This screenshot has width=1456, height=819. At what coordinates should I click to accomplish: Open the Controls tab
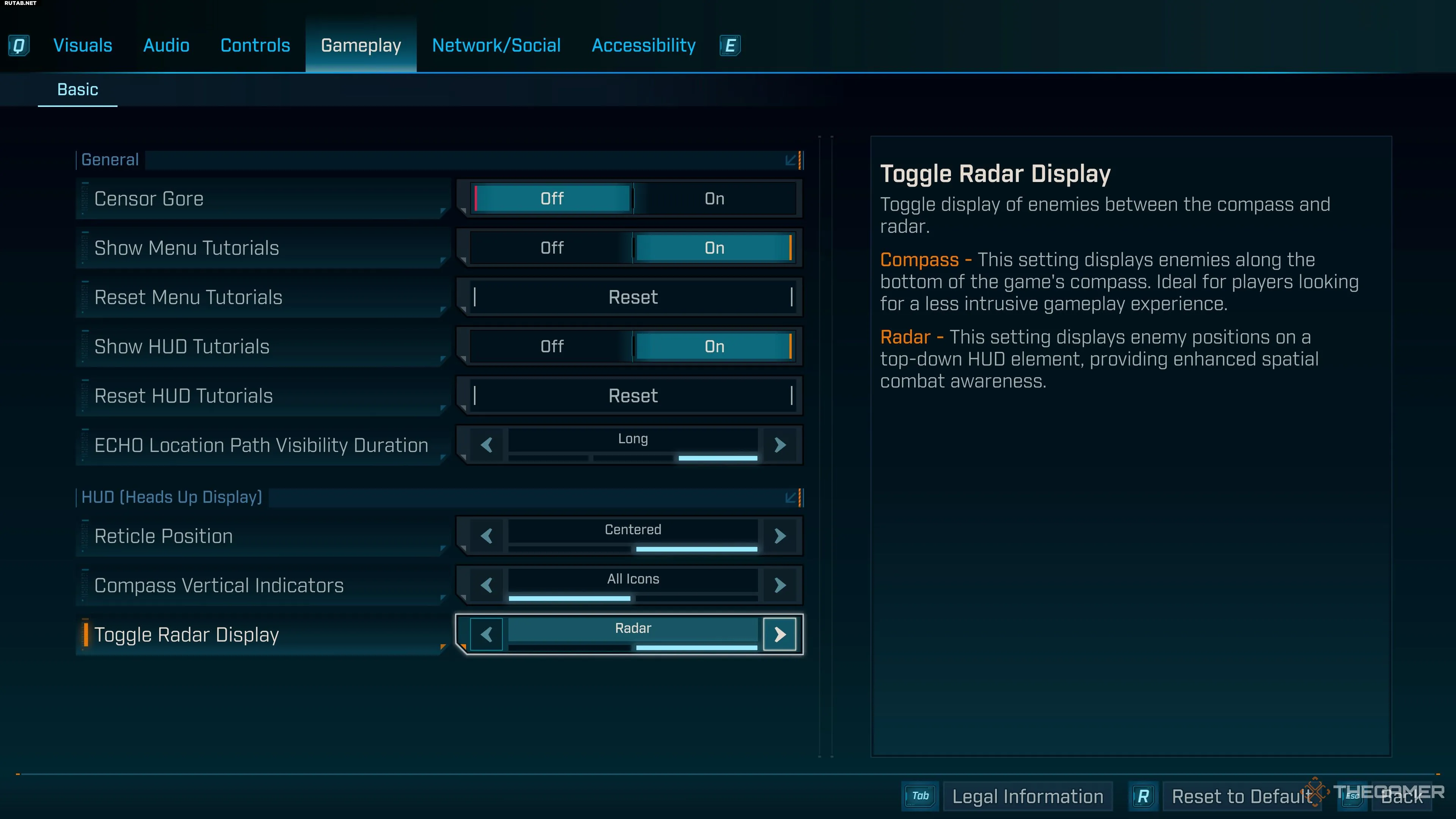(255, 45)
